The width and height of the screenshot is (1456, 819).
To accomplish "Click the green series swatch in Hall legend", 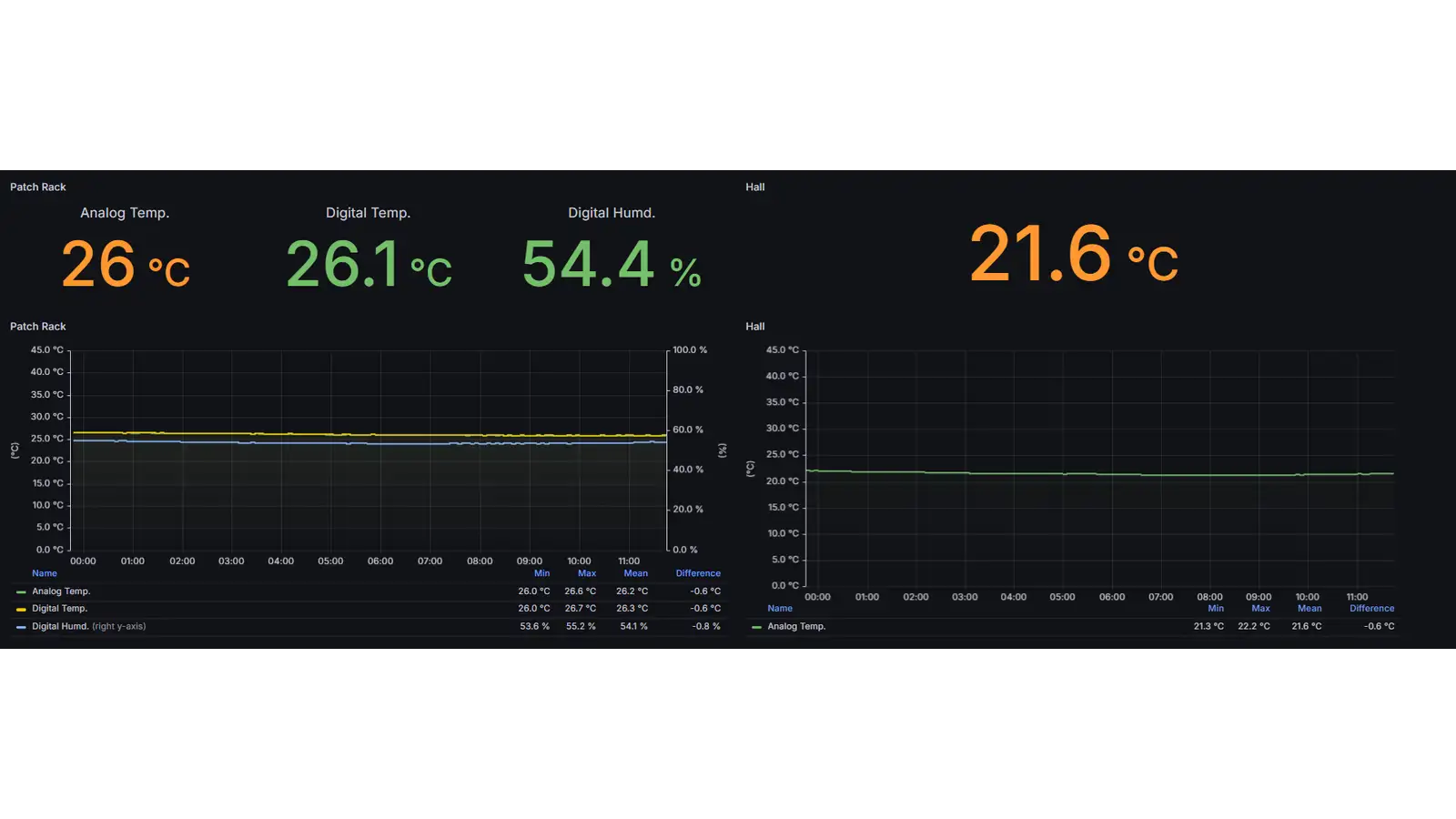I will pyautogui.click(x=756, y=627).
